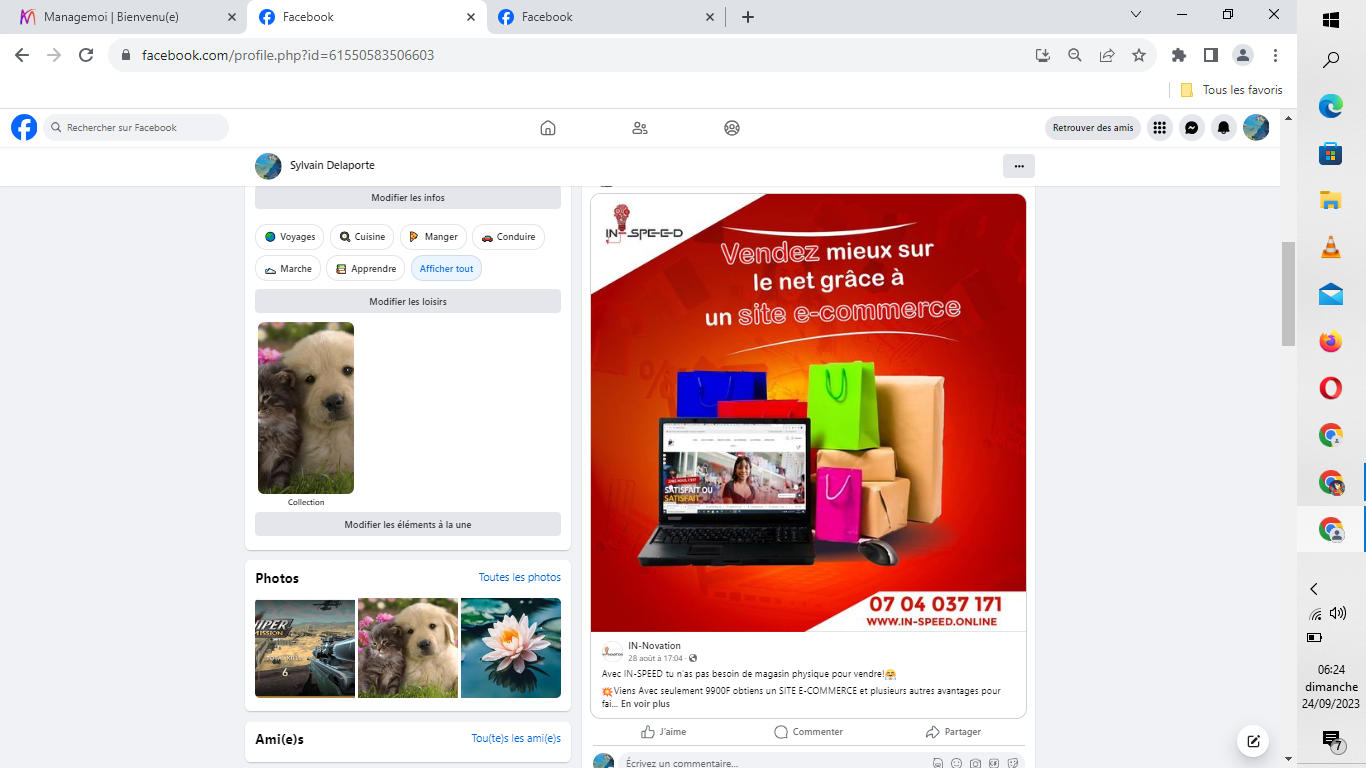Open Facebook Messenger icon in header
The width and height of the screenshot is (1366, 768).
coord(1191,128)
